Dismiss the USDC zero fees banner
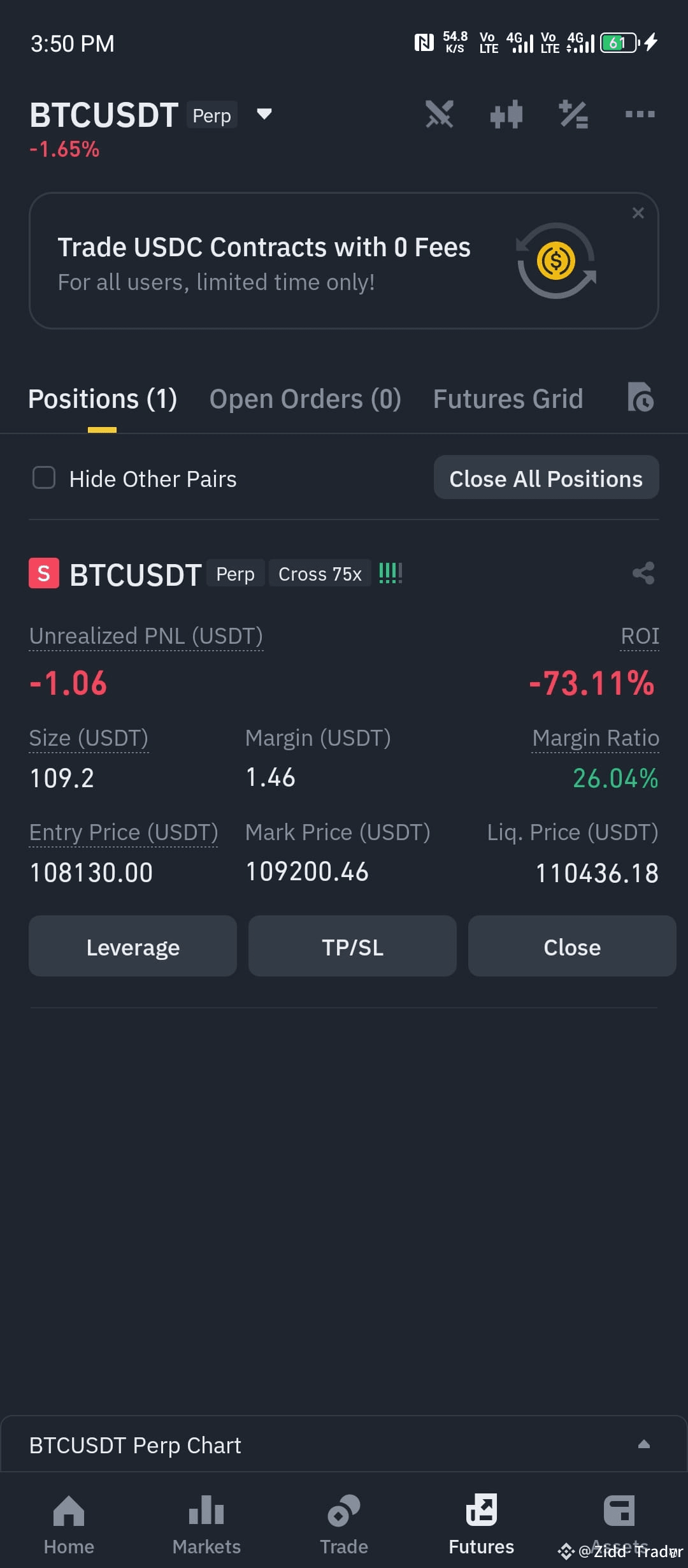The width and height of the screenshot is (688, 1568). point(638,213)
